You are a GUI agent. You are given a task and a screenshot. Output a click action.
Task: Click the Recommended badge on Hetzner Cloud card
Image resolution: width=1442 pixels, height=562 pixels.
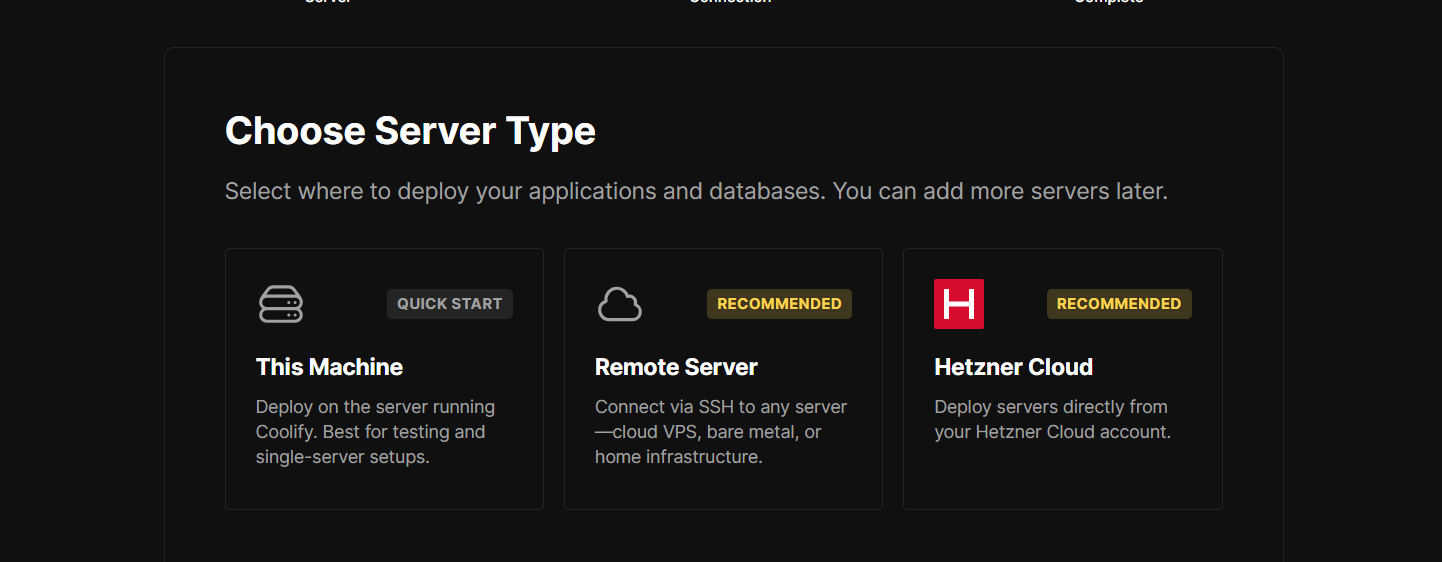1118,304
